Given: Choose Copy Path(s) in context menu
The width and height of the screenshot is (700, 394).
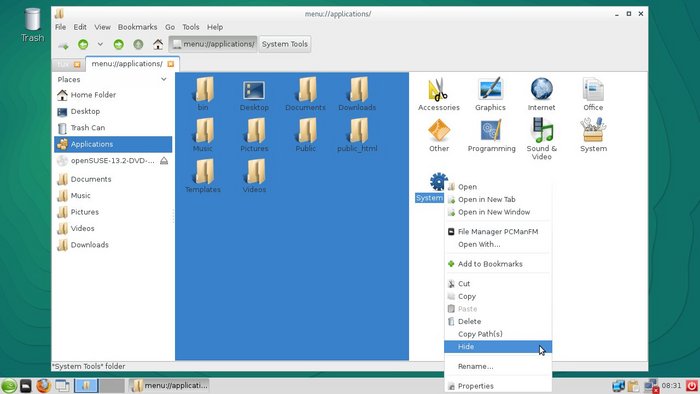Looking at the screenshot, I should pyautogui.click(x=498, y=334).
